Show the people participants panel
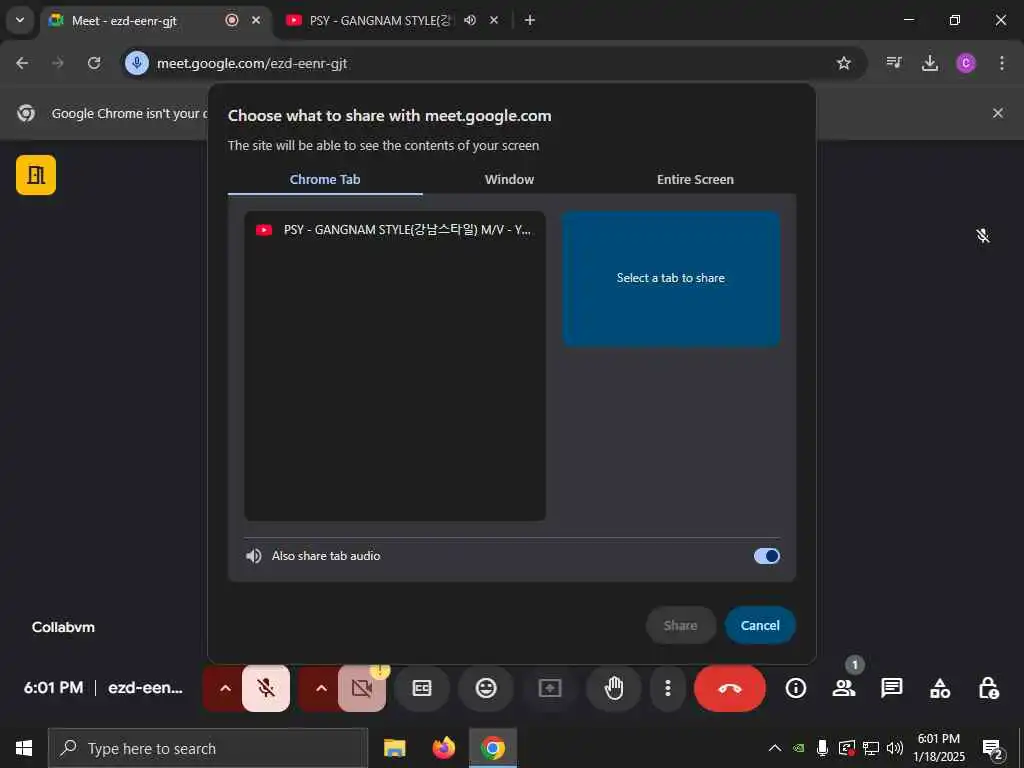The image size is (1024, 768). (x=844, y=688)
